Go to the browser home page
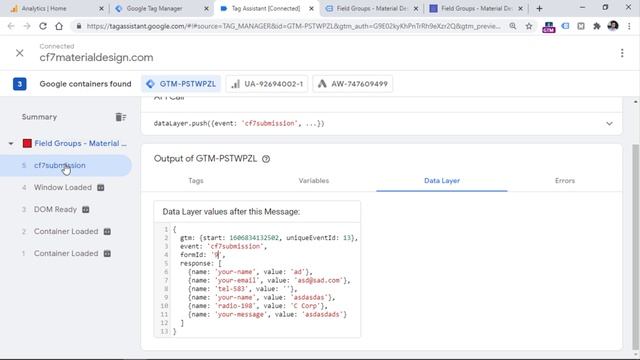This screenshot has width=640, height=360. point(59,26)
